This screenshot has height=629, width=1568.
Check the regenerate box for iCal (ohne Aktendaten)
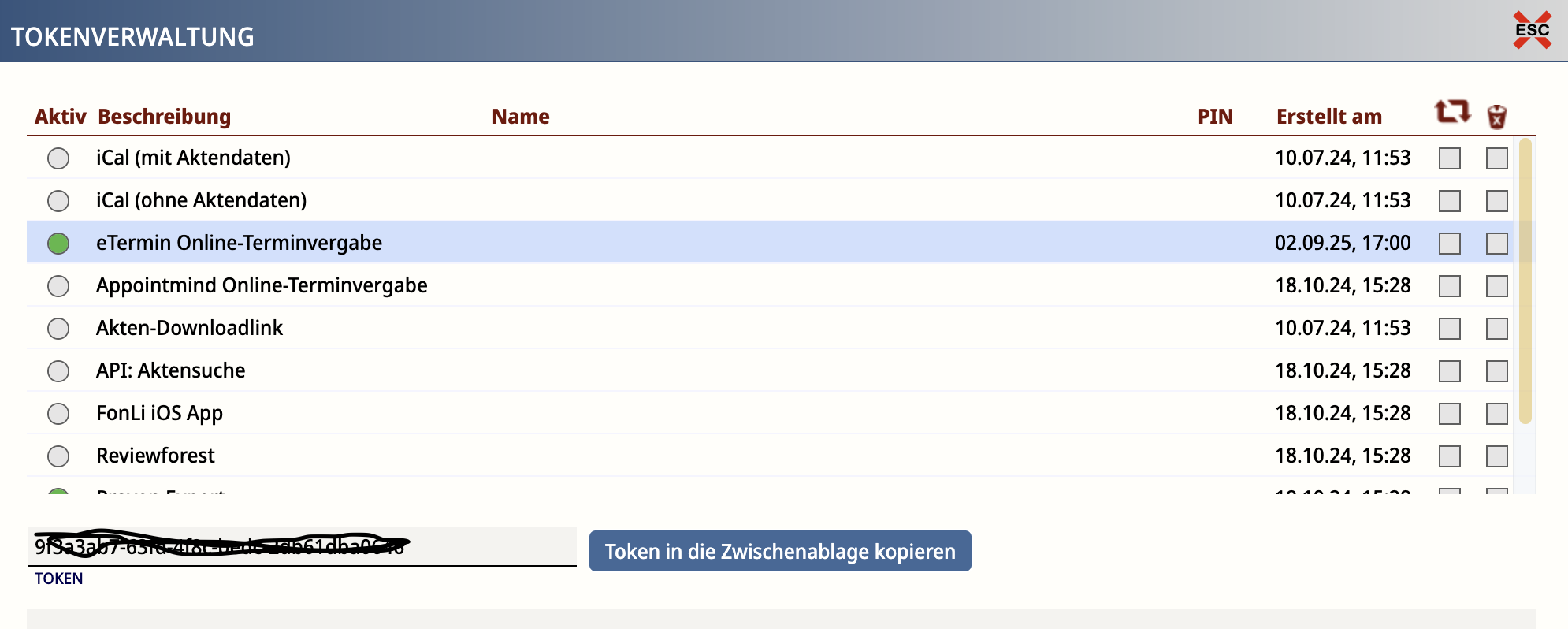1449,201
